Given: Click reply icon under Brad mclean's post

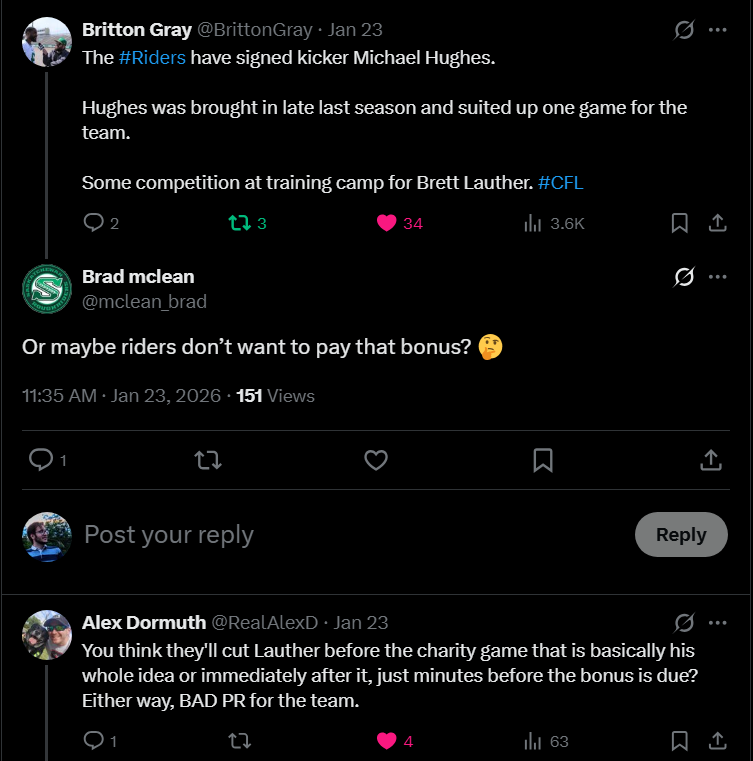Looking at the screenshot, I should [x=41, y=460].
